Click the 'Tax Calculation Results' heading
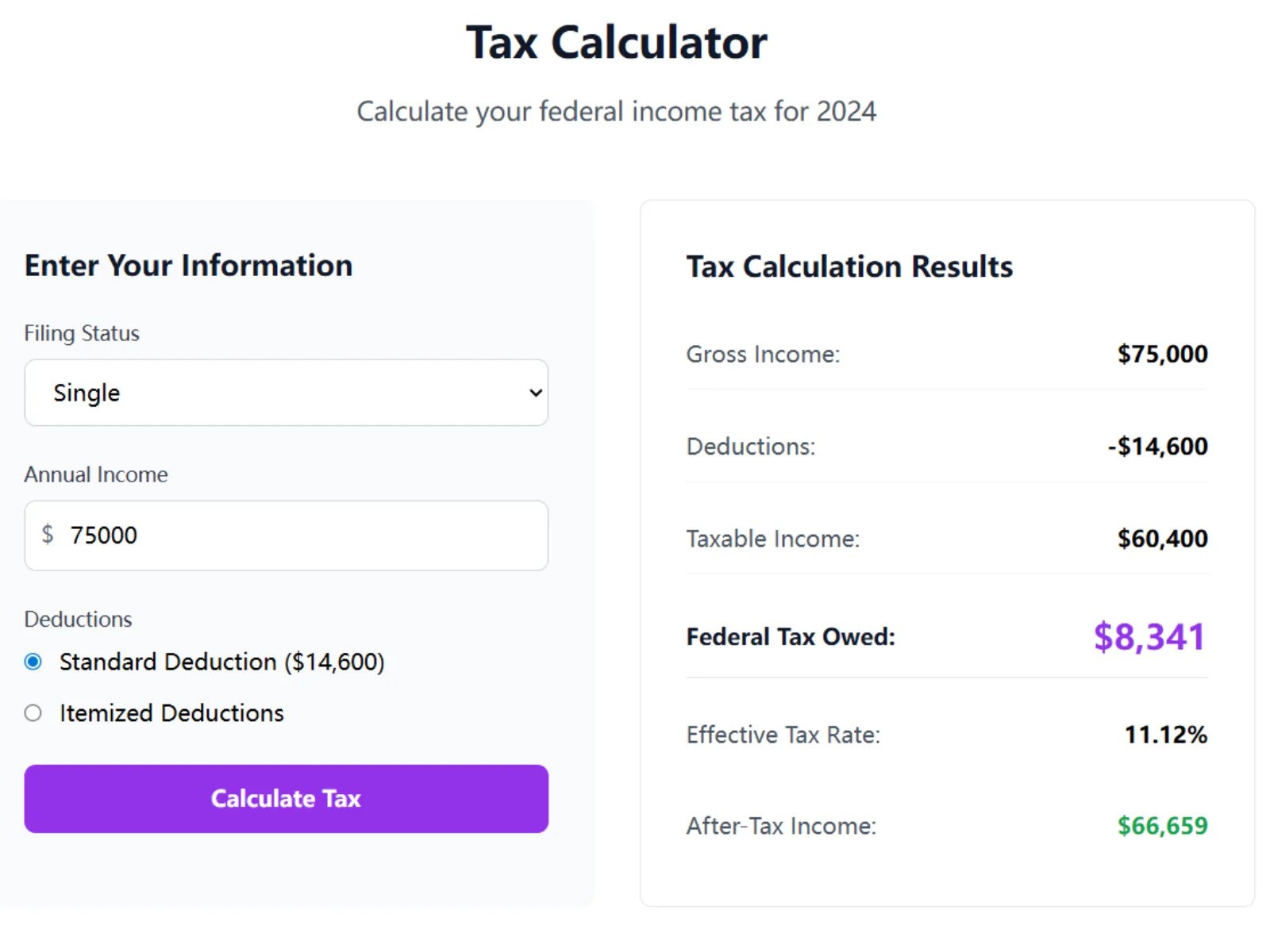This screenshot has width=1270, height=952. click(849, 267)
